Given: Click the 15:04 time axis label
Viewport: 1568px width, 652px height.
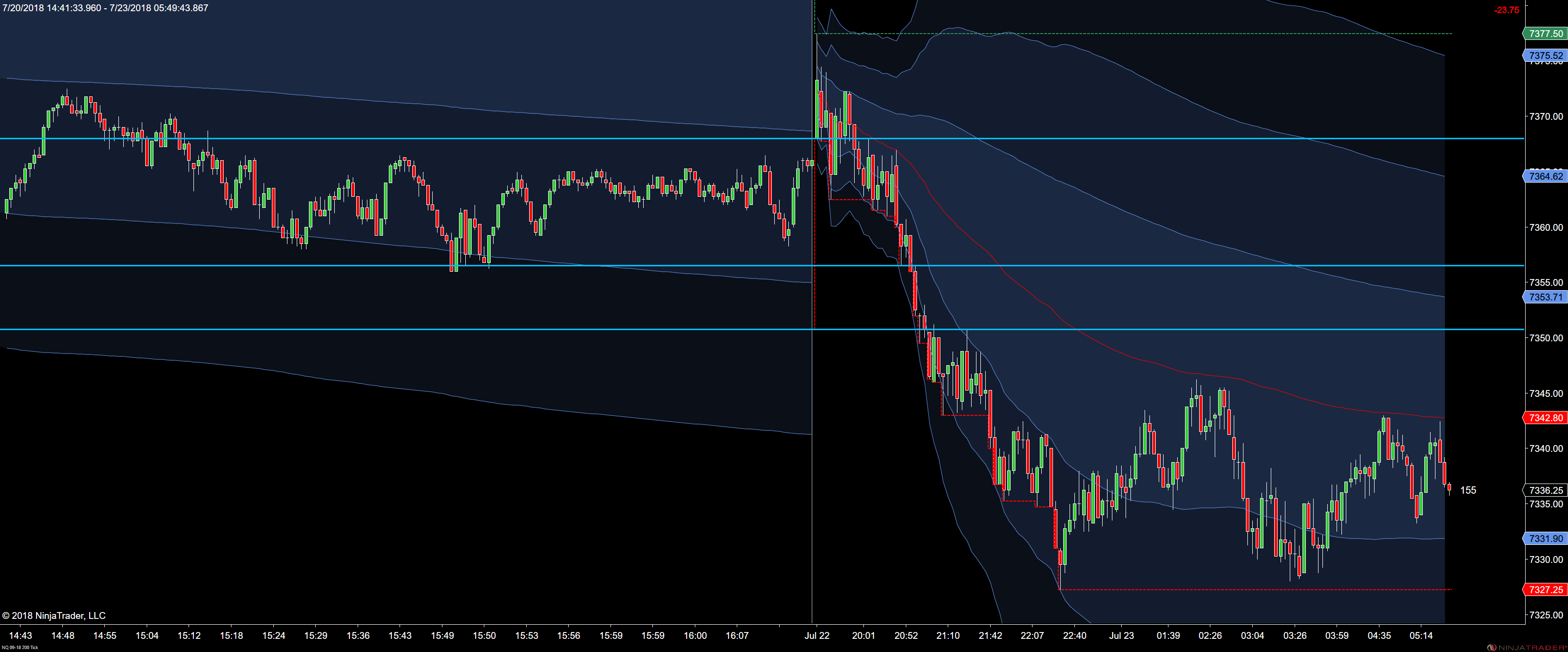Looking at the screenshot, I should click(147, 635).
